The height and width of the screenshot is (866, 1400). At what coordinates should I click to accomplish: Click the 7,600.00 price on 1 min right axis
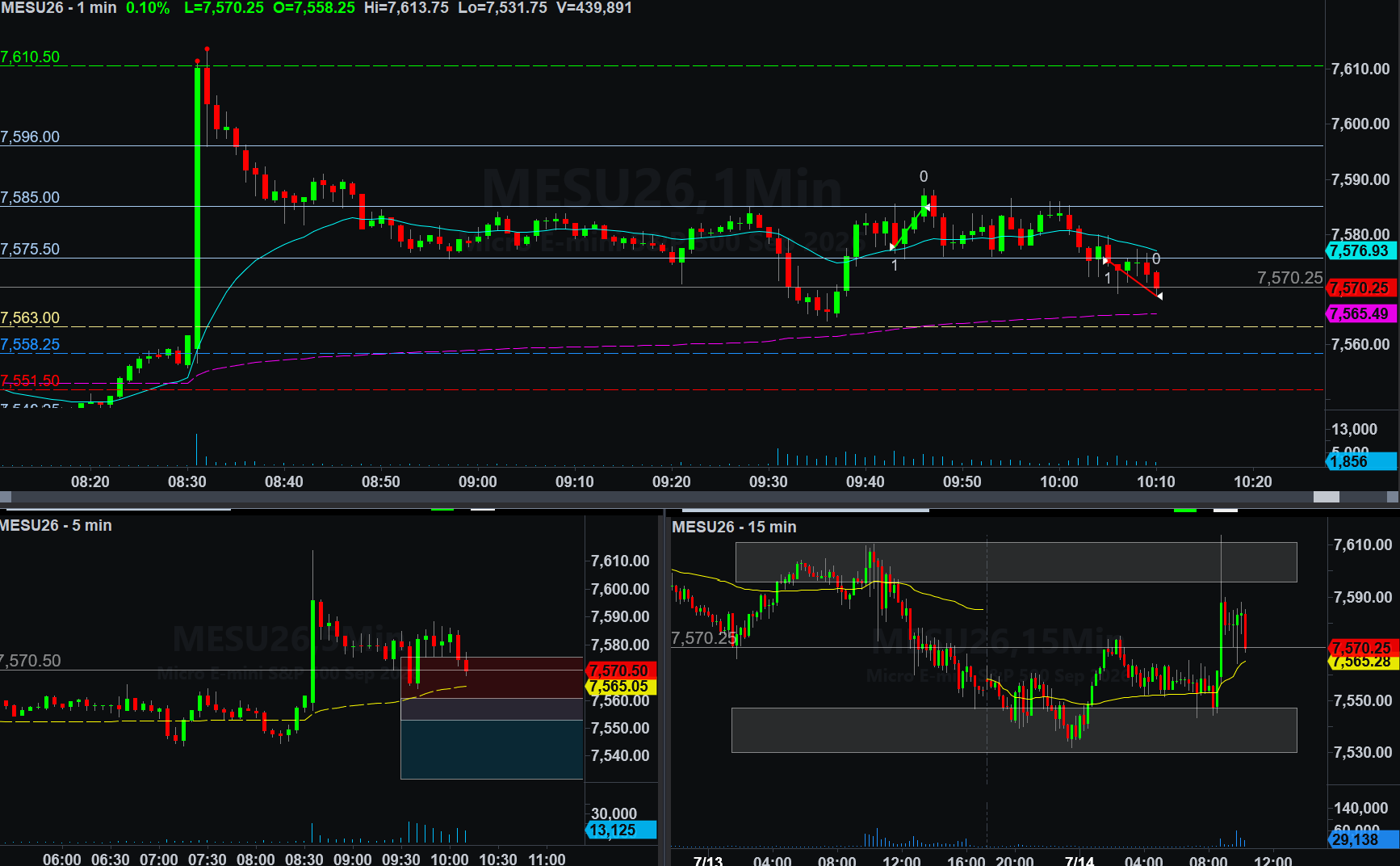pyautogui.click(x=1360, y=124)
